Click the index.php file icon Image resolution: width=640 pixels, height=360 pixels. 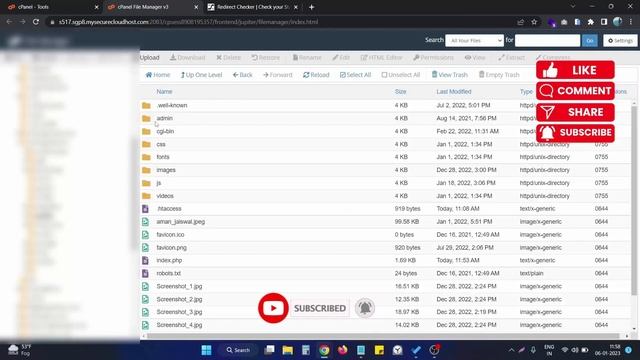point(145,260)
